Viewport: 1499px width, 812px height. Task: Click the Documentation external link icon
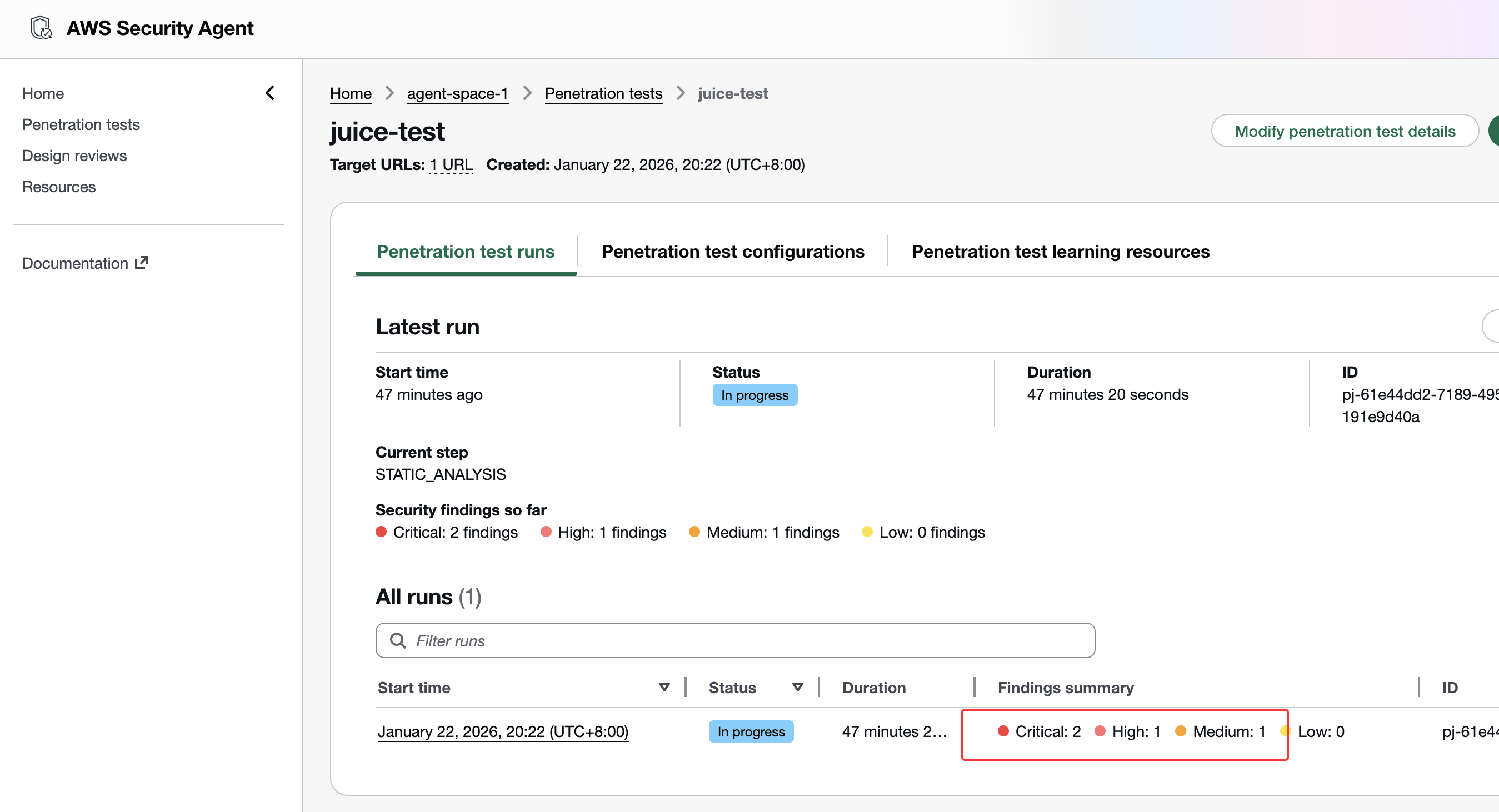pos(142,263)
